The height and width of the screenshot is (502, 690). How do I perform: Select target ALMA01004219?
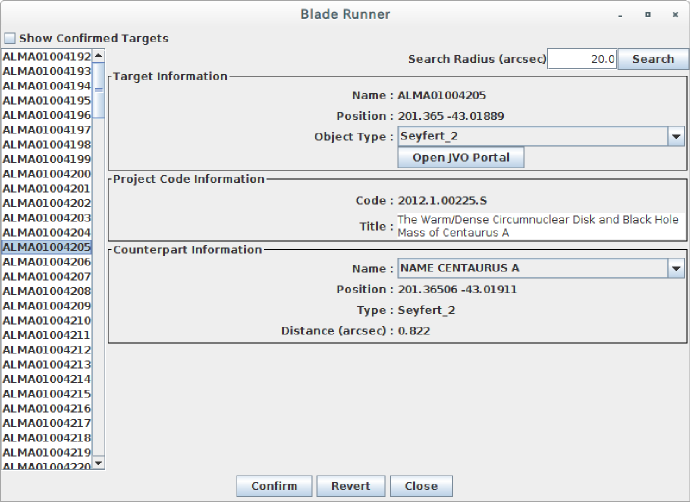coord(47,452)
